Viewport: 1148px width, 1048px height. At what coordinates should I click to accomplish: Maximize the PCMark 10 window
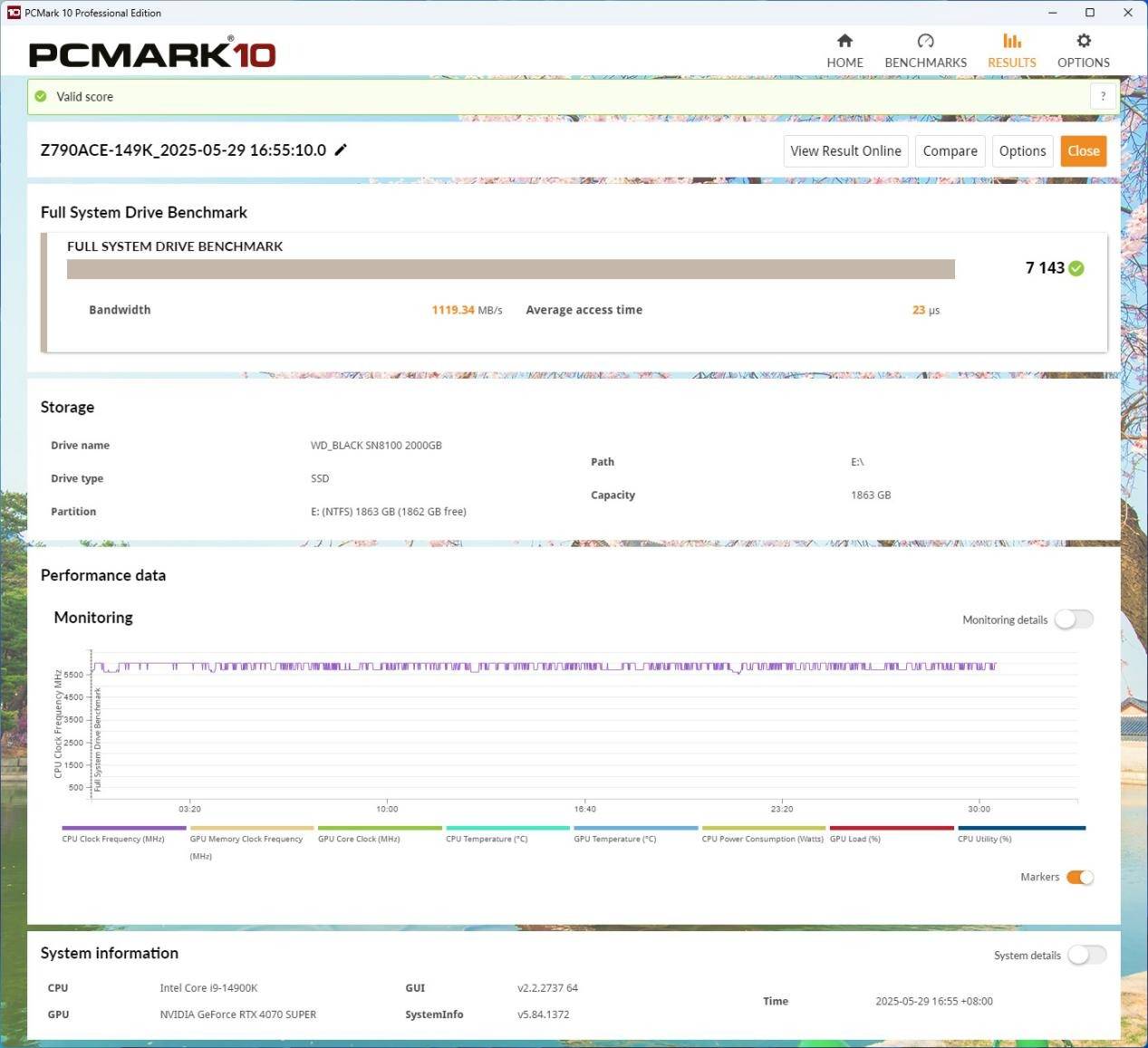1090,13
